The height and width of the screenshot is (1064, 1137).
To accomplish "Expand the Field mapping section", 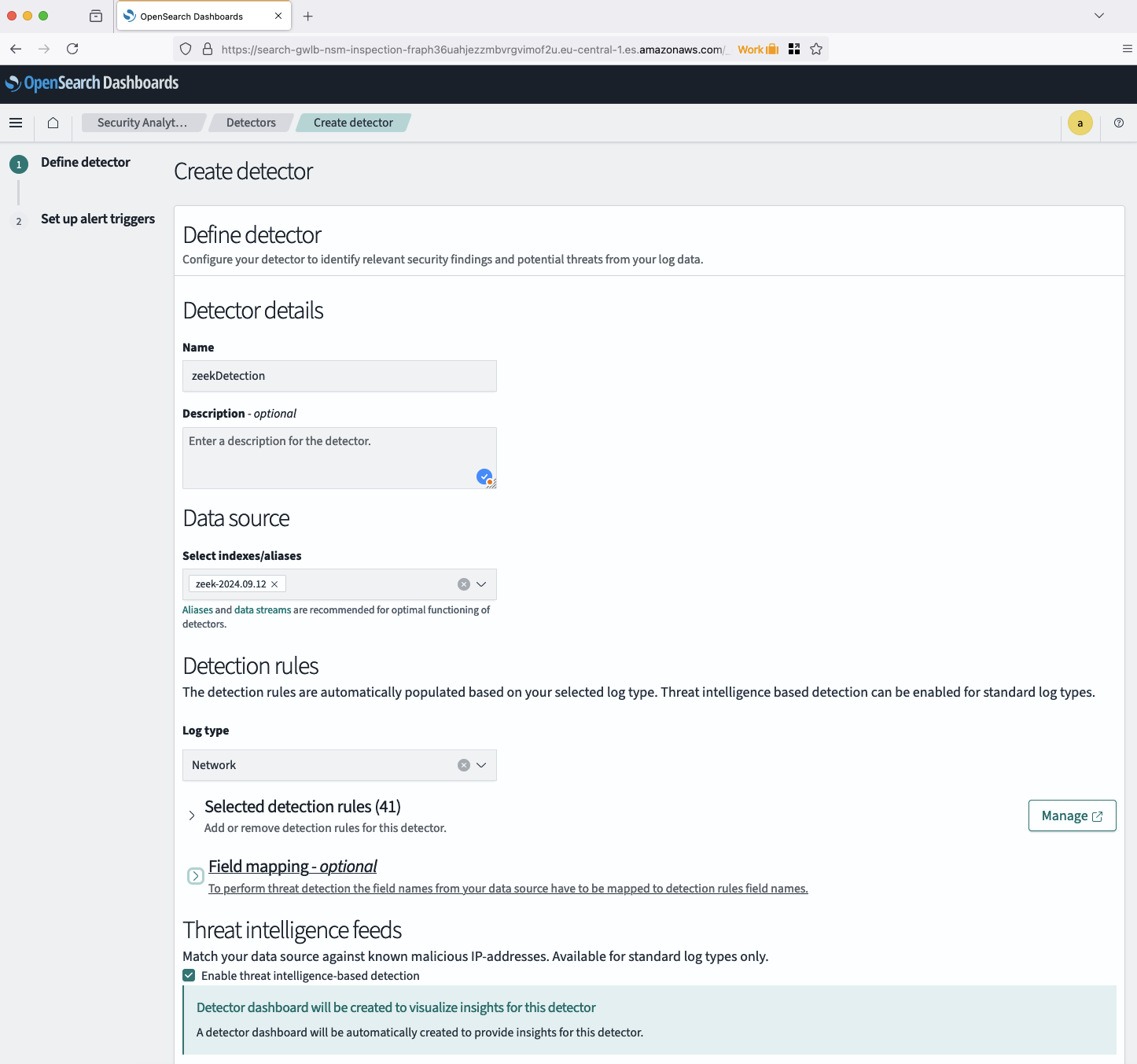I will coord(195,875).
